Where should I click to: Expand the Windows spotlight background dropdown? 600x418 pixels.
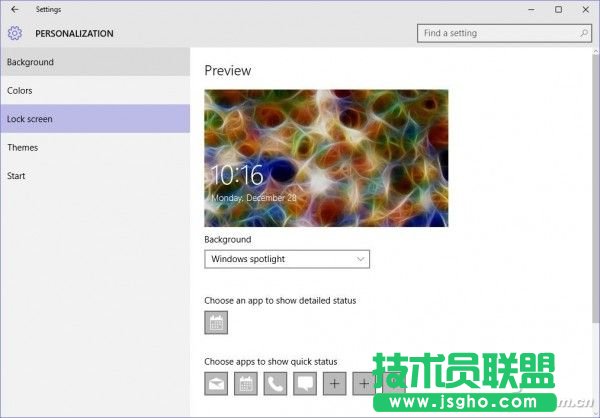(287, 259)
